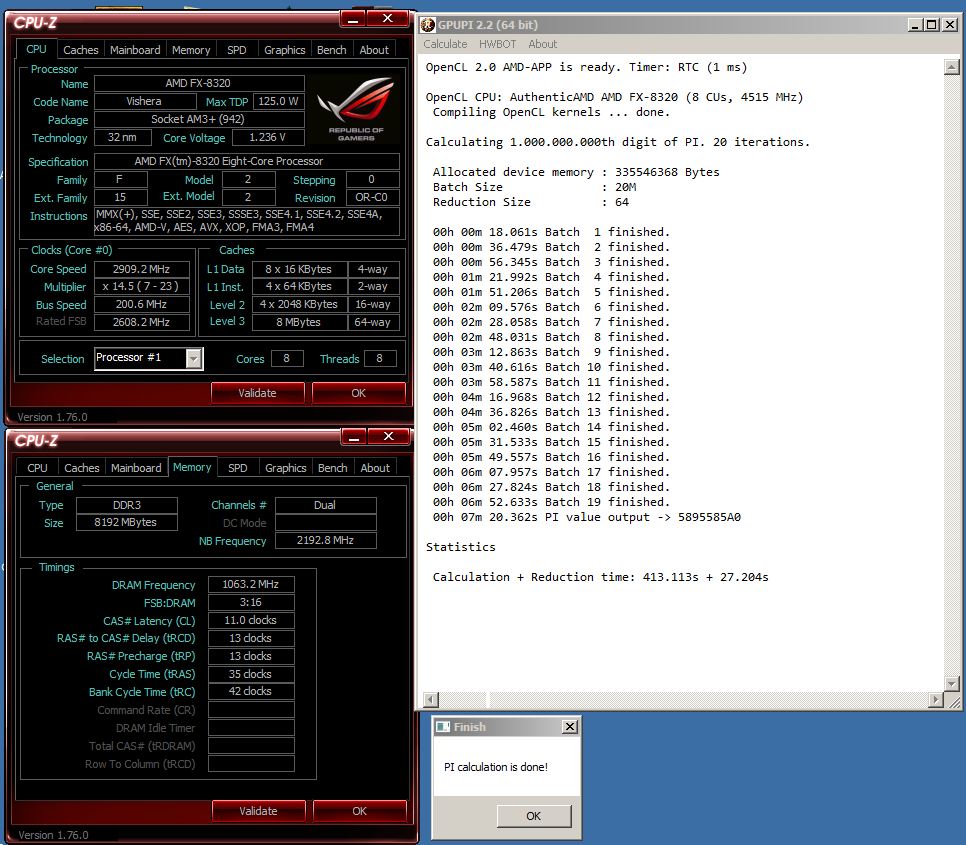Maximize the GPUPI window

coord(932,25)
